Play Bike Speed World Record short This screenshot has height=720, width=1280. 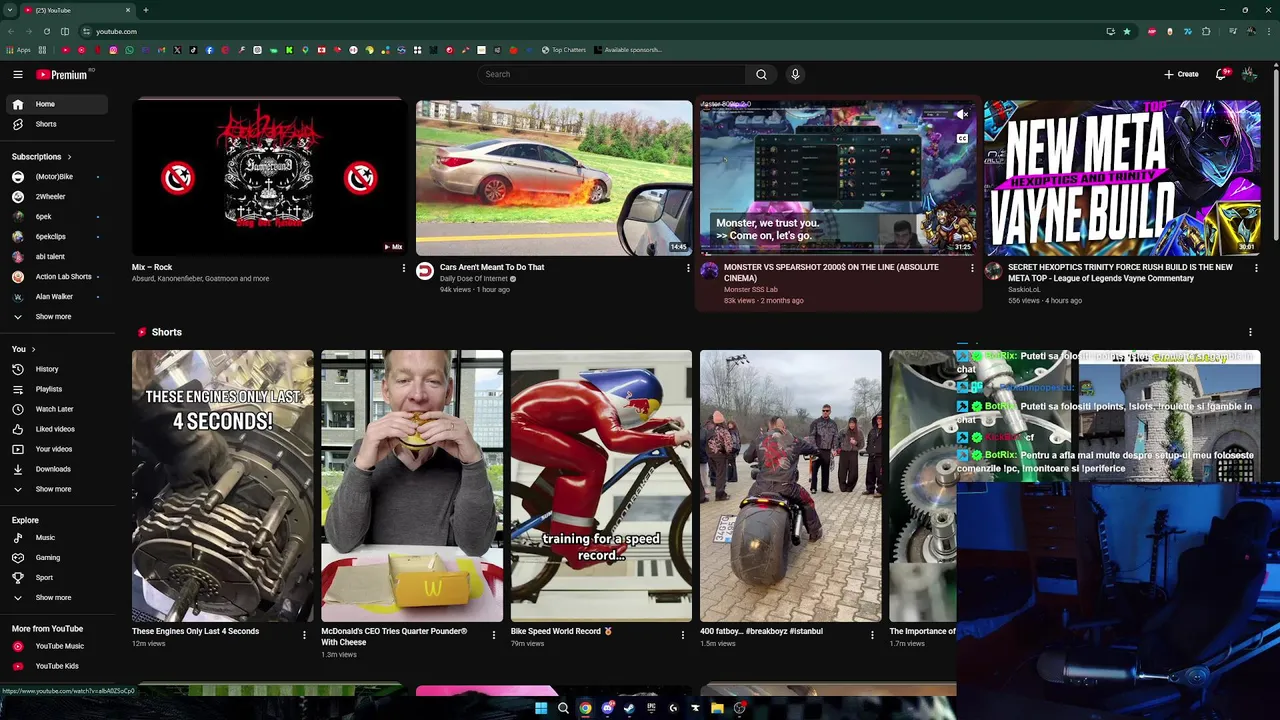coord(601,486)
